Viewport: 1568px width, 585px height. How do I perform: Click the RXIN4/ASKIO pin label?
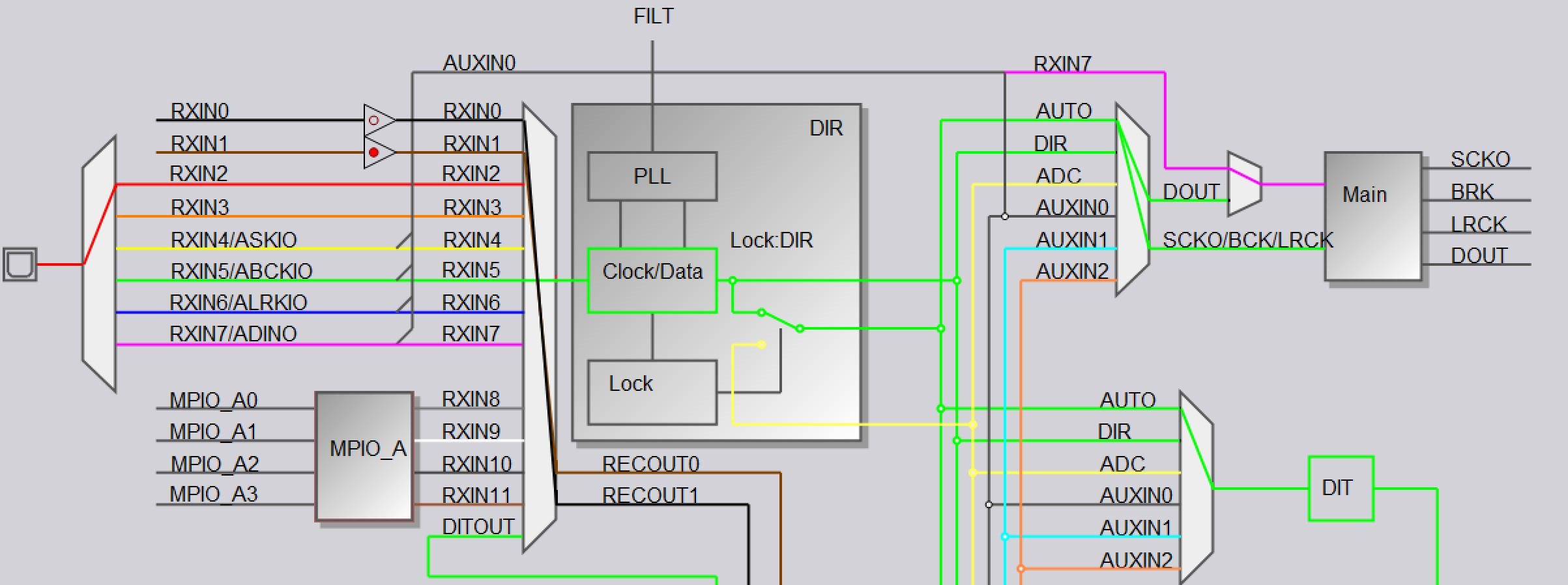point(233,240)
